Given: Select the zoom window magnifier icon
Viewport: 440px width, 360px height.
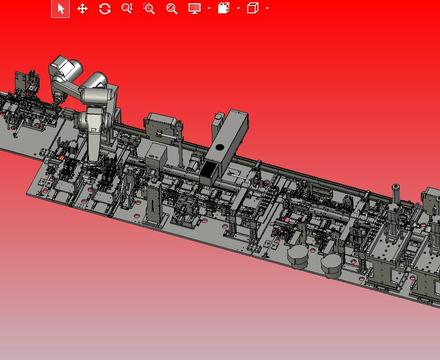Looking at the screenshot, I should [x=149, y=9].
